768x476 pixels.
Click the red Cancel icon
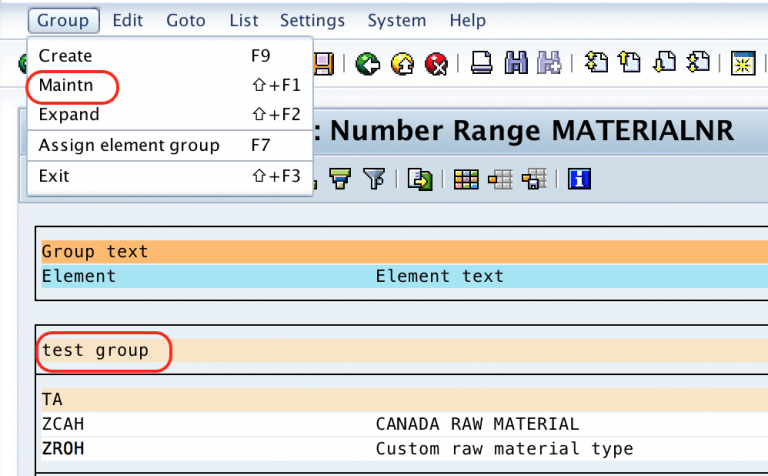(436, 64)
